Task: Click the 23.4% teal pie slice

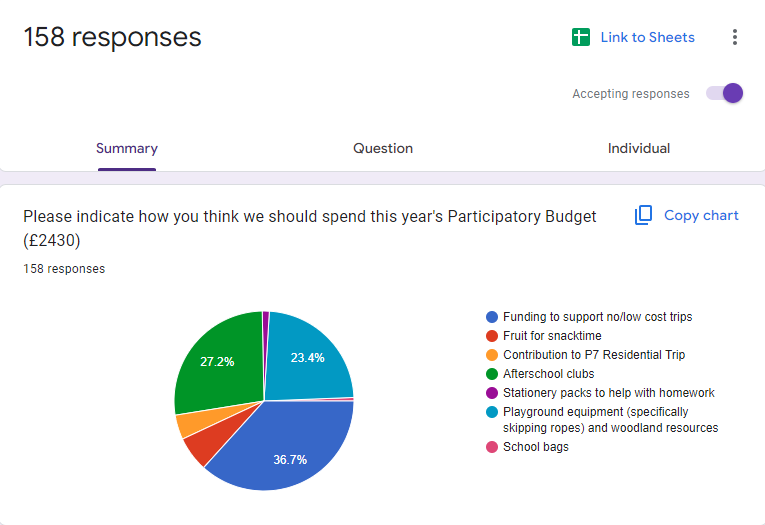Action: pos(310,355)
